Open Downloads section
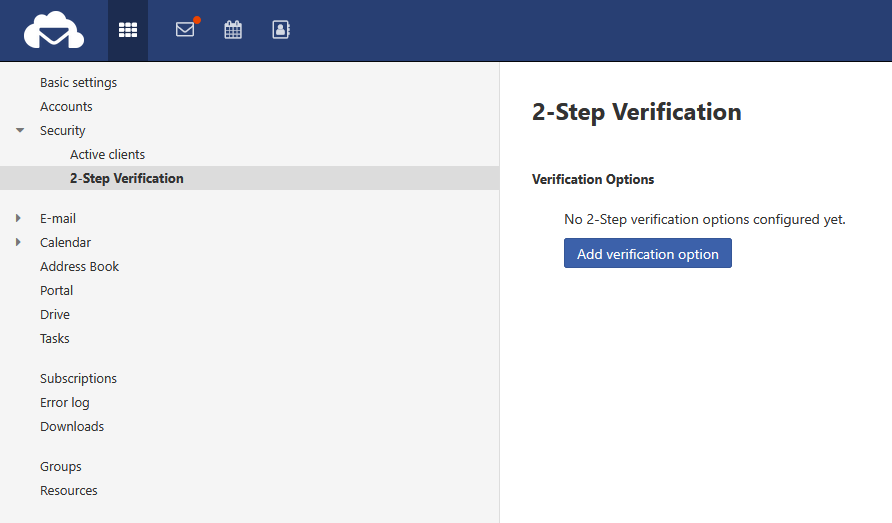892x523 pixels. pyautogui.click(x=72, y=427)
